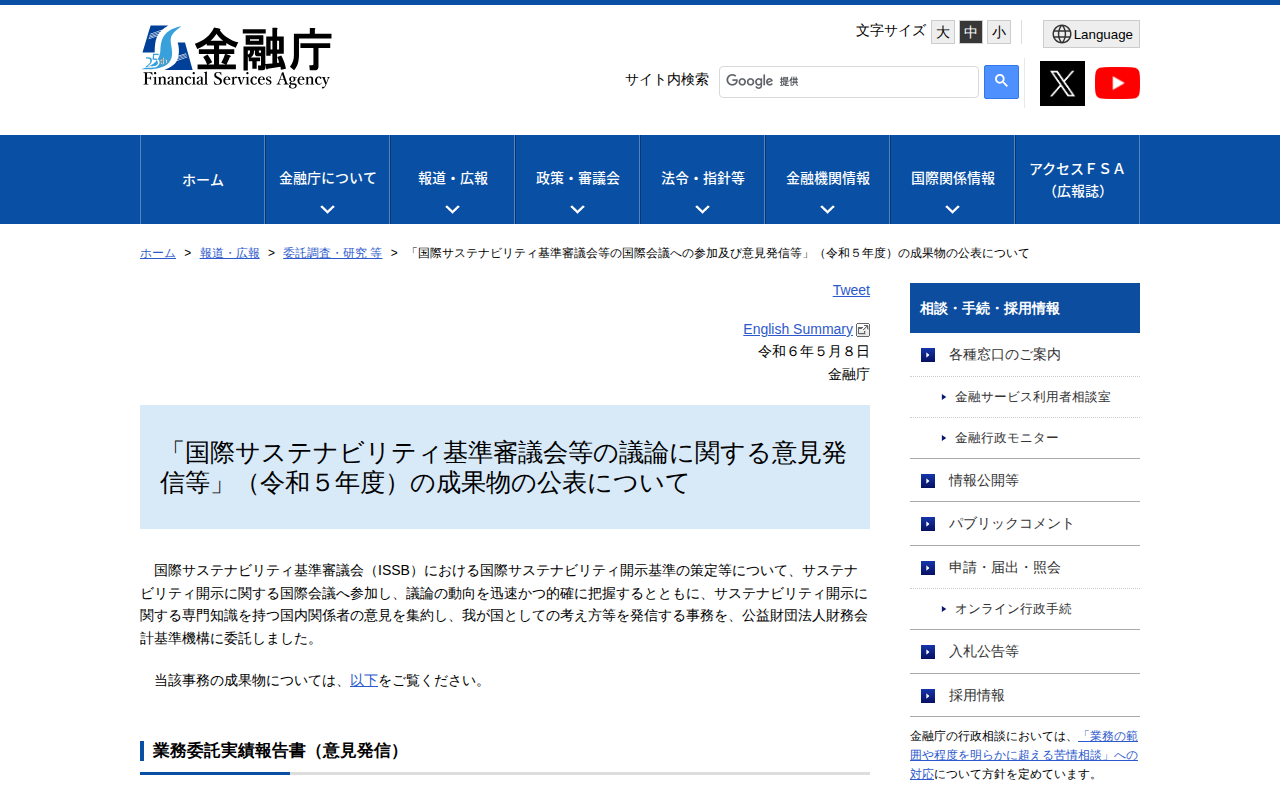This screenshot has width=1280, height=800.
Task: Click arrow icon beside 各種窓口のご案内
Action: pos(928,355)
